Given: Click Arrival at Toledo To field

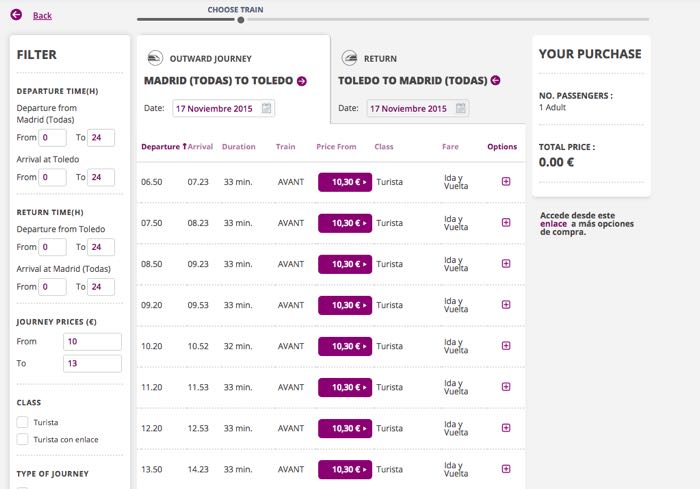Looking at the screenshot, I should [x=101, y=177].
